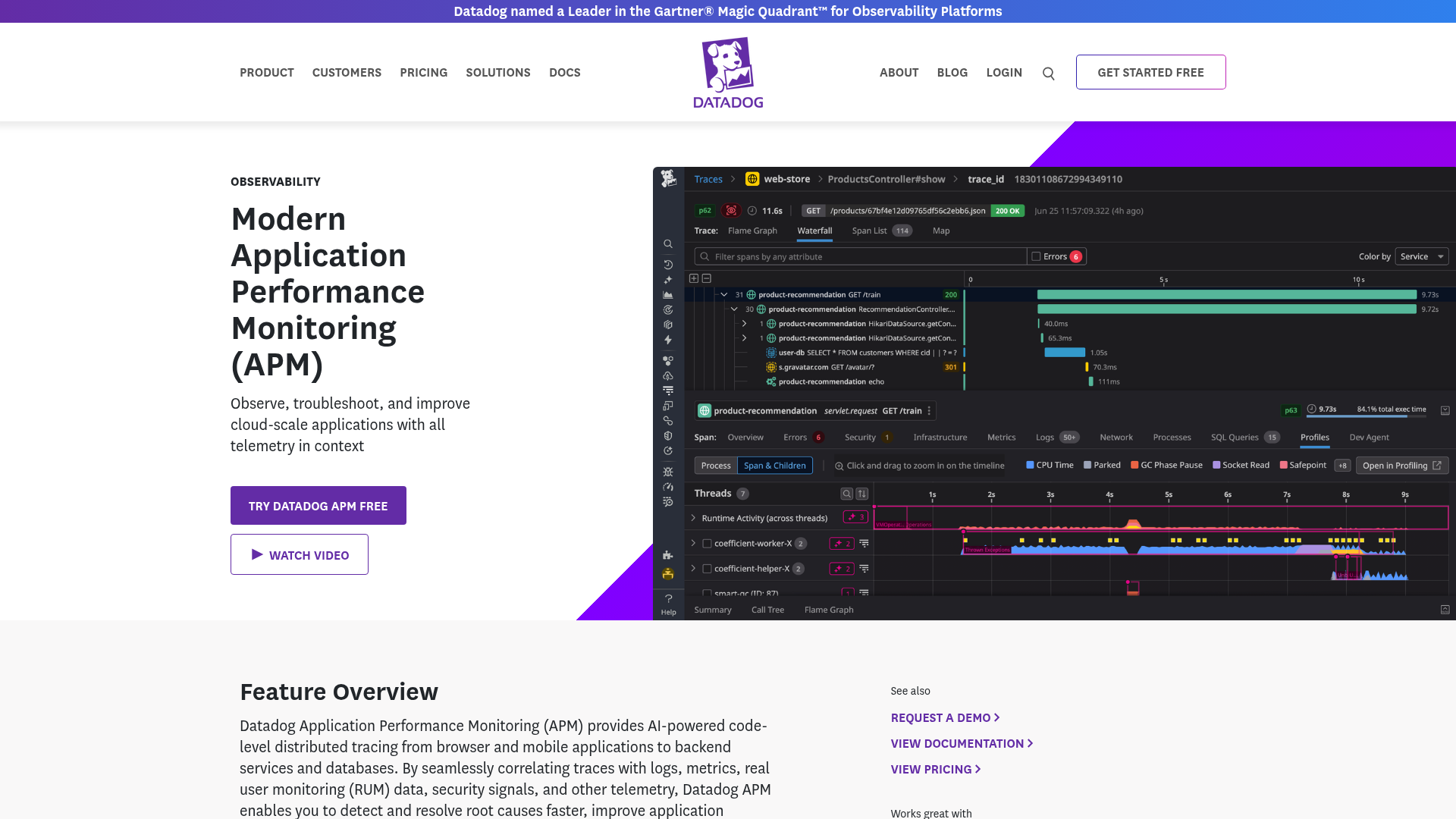Click the blue user-db span bar (1.05s)
This screenshot has width=1456, height=819.
[x=1065, y=353]
